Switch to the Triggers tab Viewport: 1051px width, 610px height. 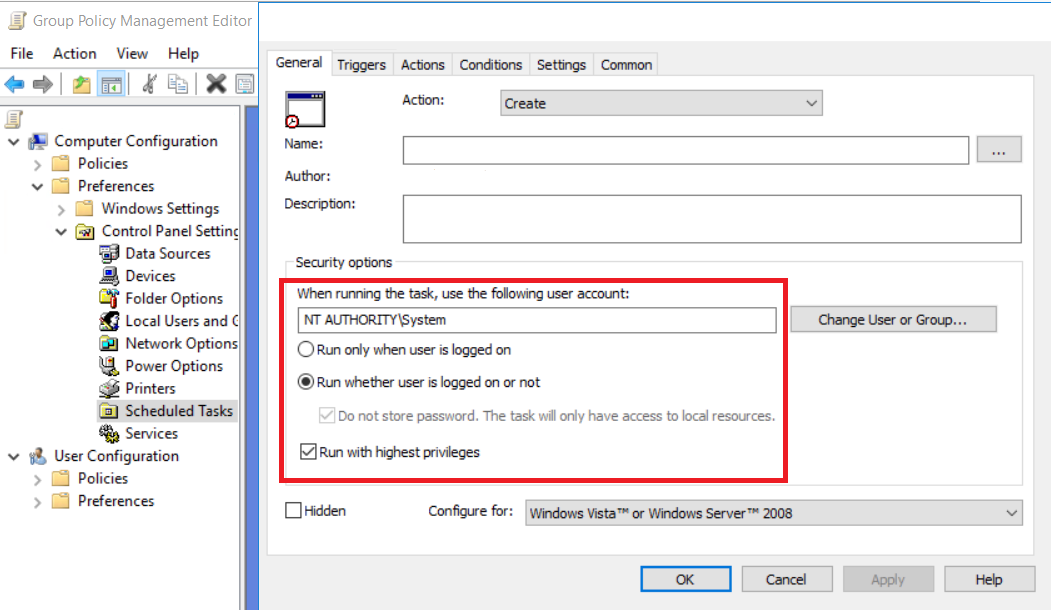pyautogui.click(x=361, y=65)
